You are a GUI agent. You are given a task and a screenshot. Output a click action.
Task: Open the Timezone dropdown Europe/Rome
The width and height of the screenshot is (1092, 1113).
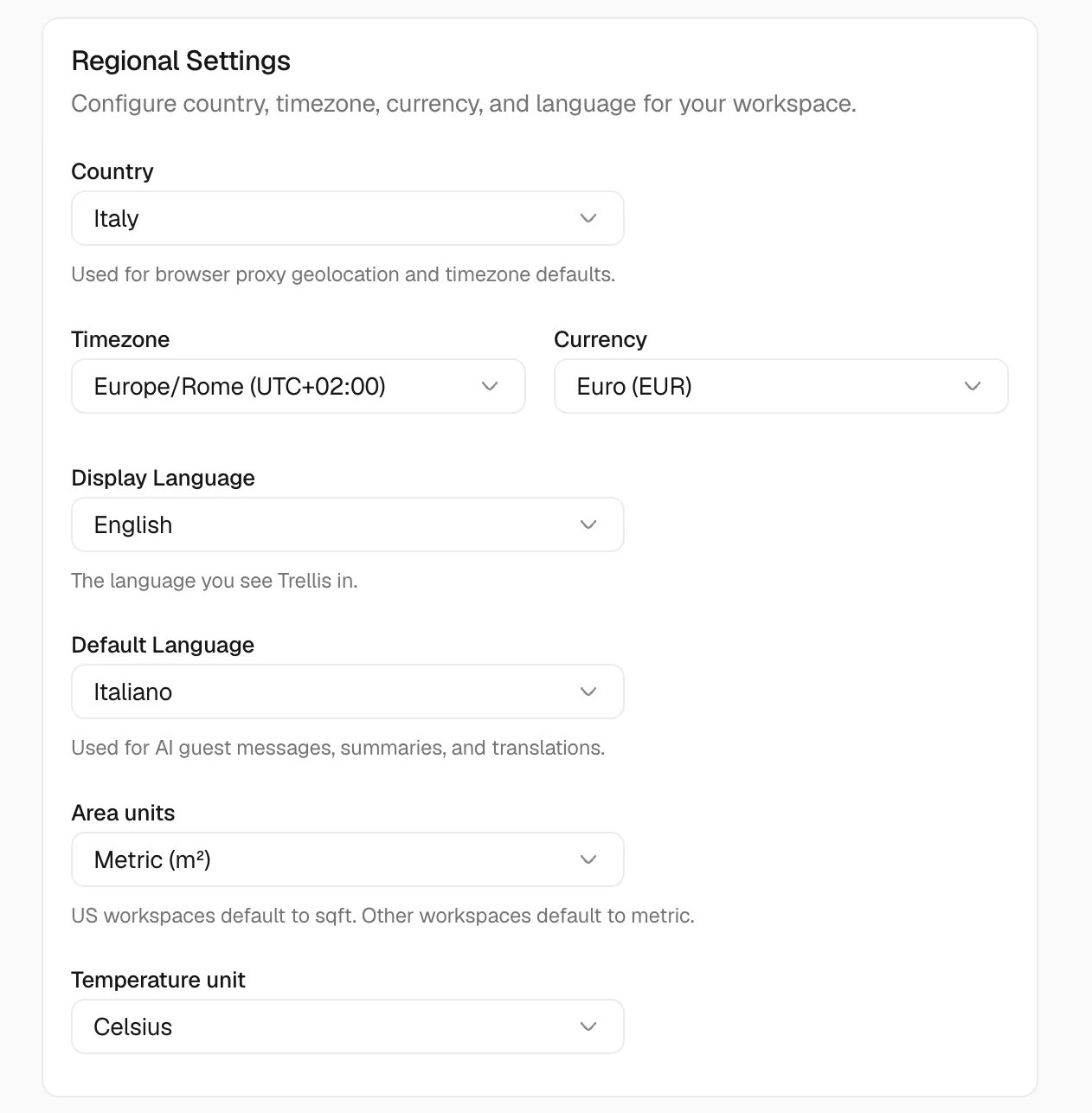coord(299,386)
